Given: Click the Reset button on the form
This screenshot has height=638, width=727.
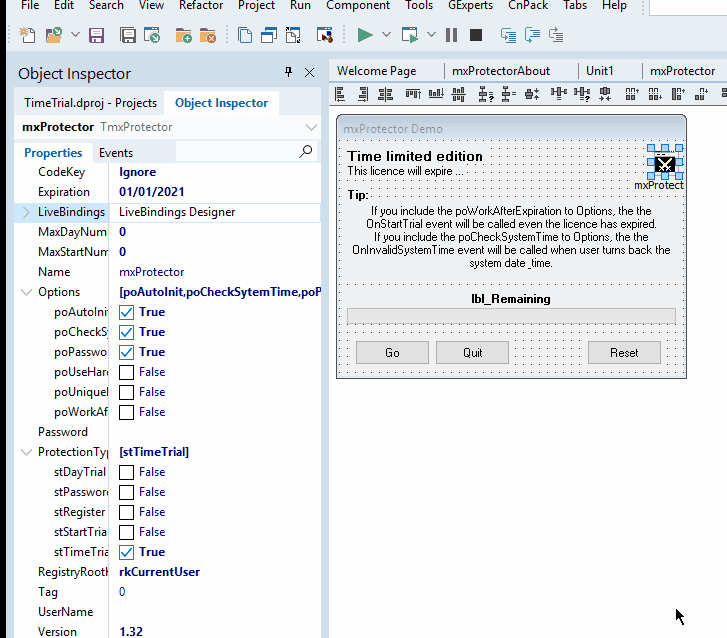Looking at the screenshot, I should click(624, 353).
